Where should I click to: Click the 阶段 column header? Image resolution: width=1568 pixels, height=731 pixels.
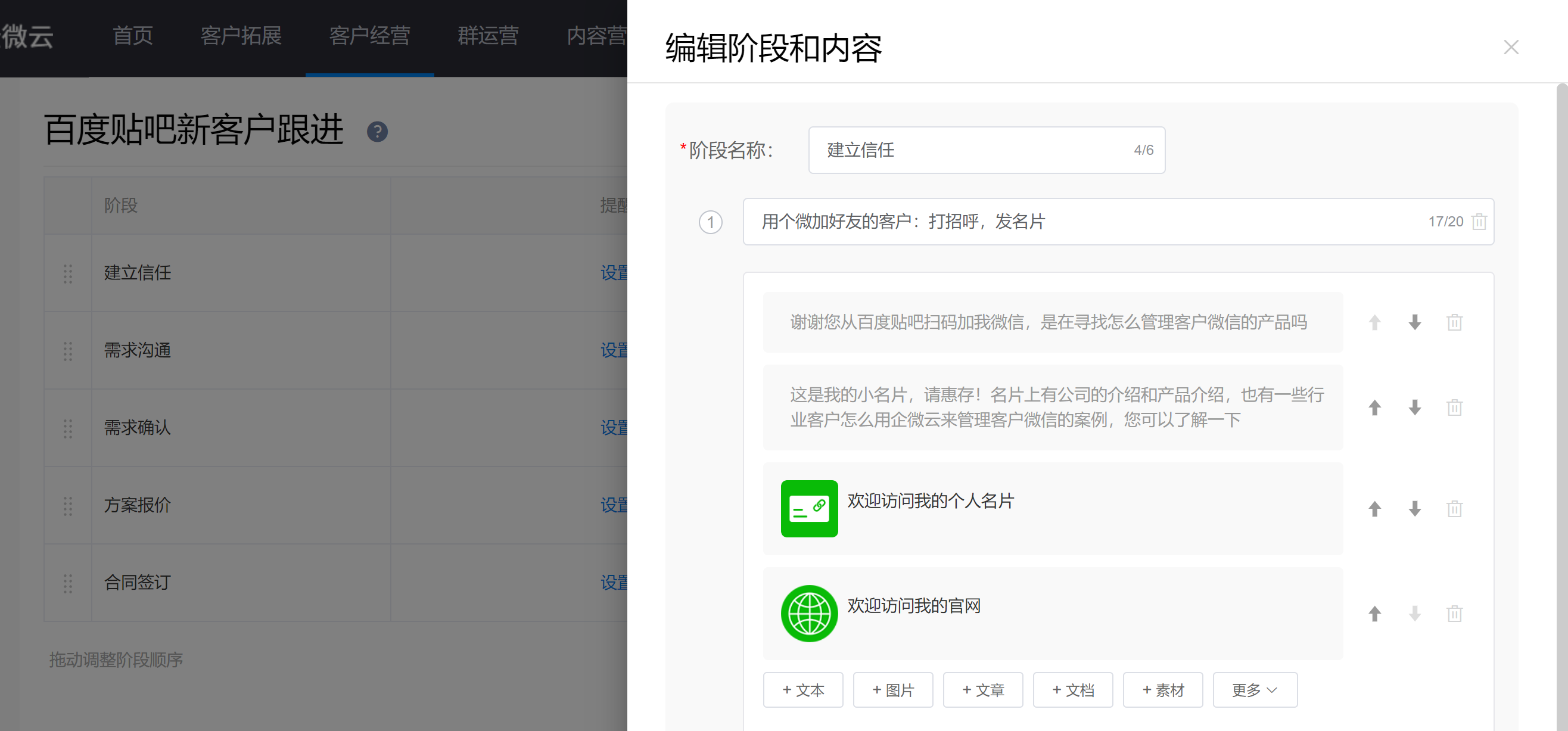point(121,205)
